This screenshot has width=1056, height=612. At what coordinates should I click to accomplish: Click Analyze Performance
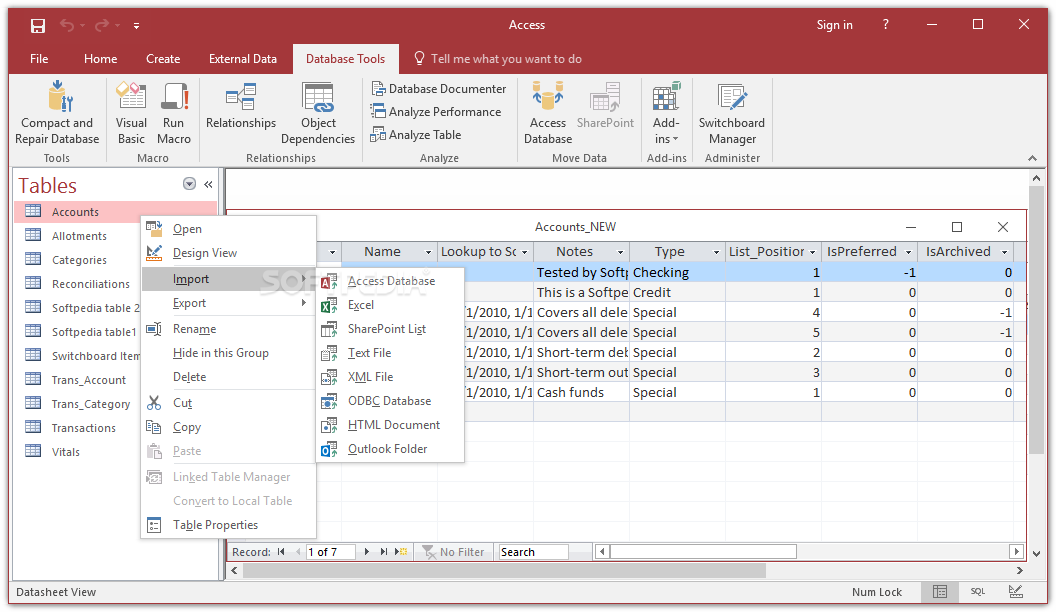point(436,112)
